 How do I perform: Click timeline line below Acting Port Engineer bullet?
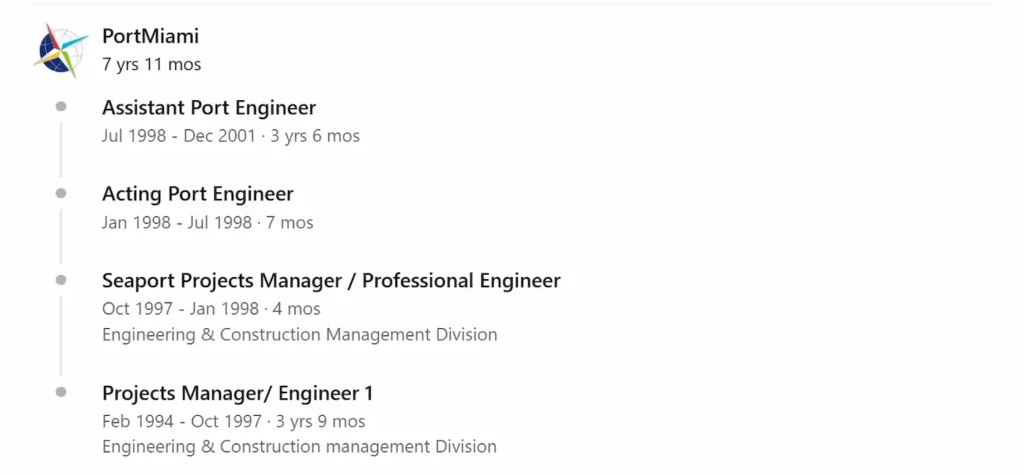click(x=61, y=236)
